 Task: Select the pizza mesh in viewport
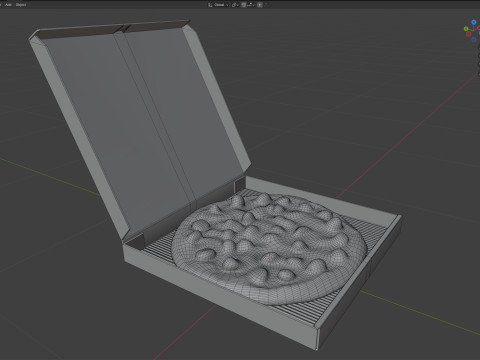tap(268, 248)
